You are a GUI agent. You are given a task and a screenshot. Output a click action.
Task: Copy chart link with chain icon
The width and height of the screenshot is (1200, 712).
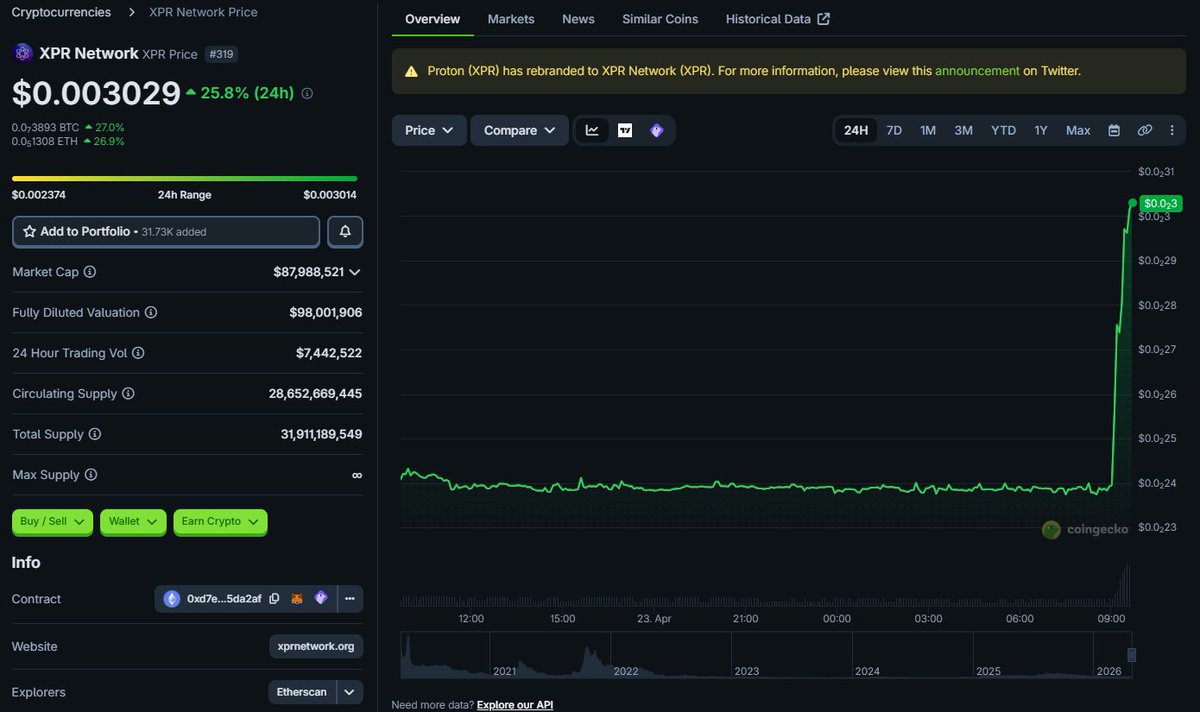tap(1145, 130)
